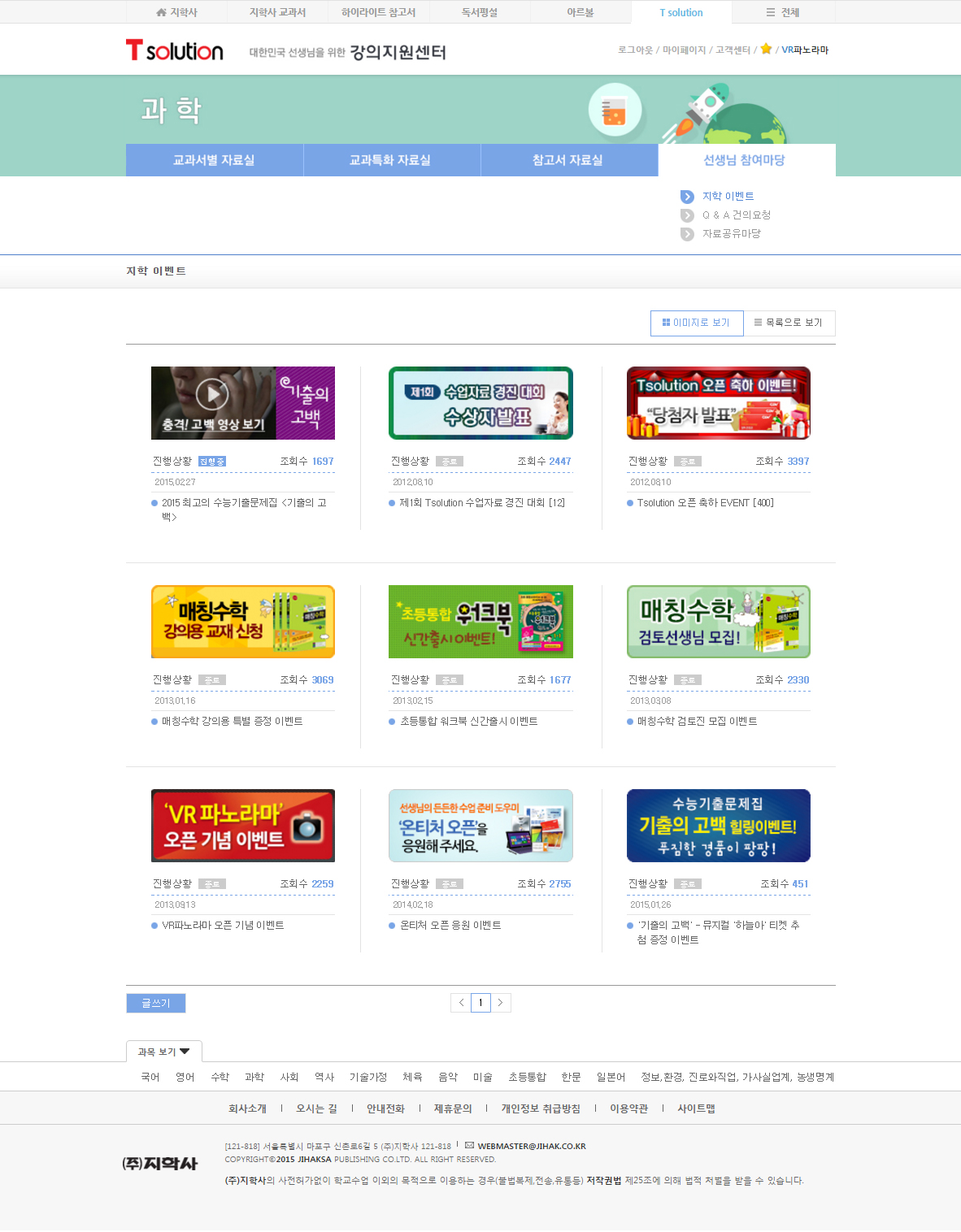Go to previous page arrow
961x1232 pixels.
461,1003
